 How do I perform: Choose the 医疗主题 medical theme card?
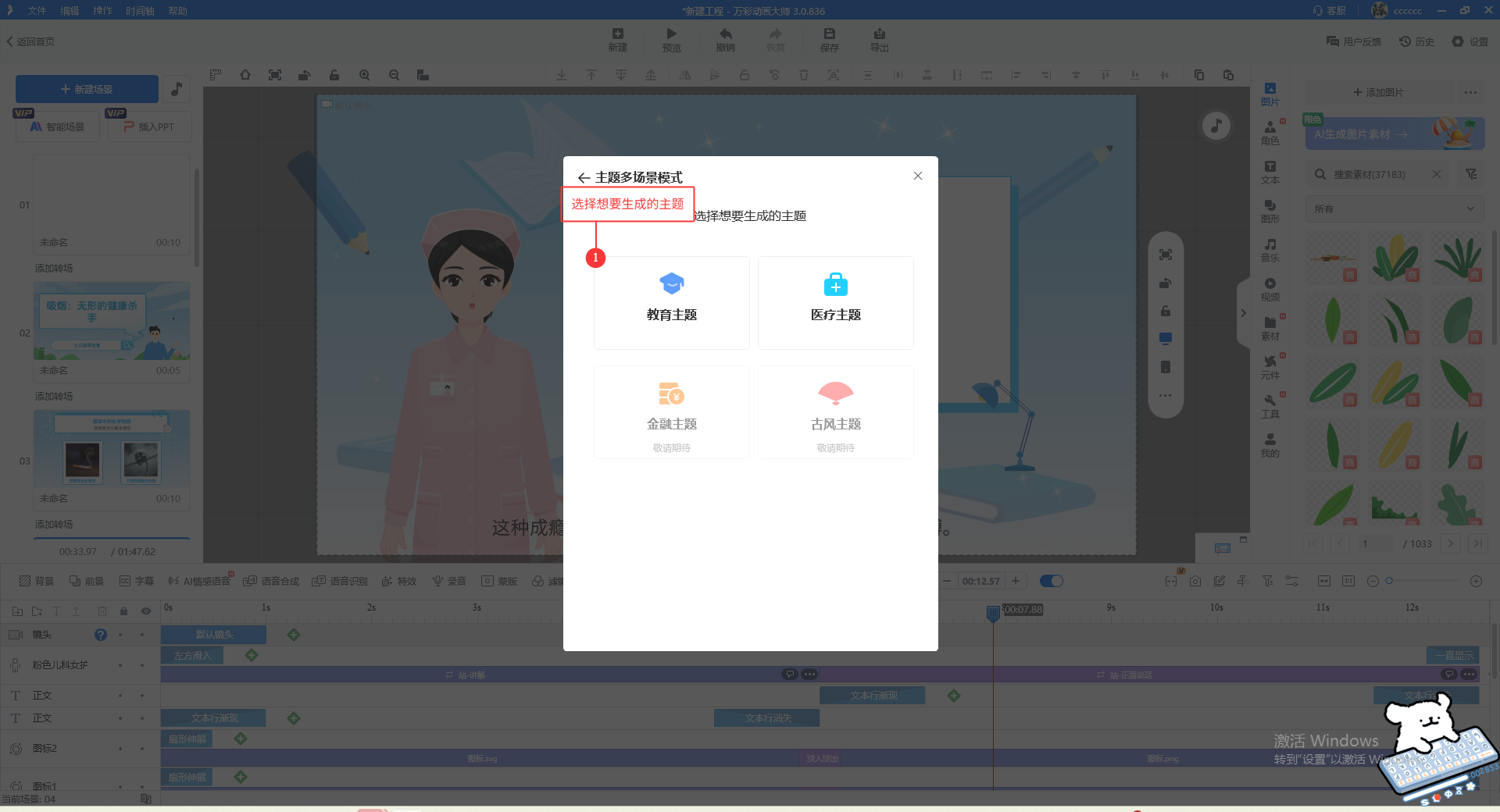click(835, 302)
